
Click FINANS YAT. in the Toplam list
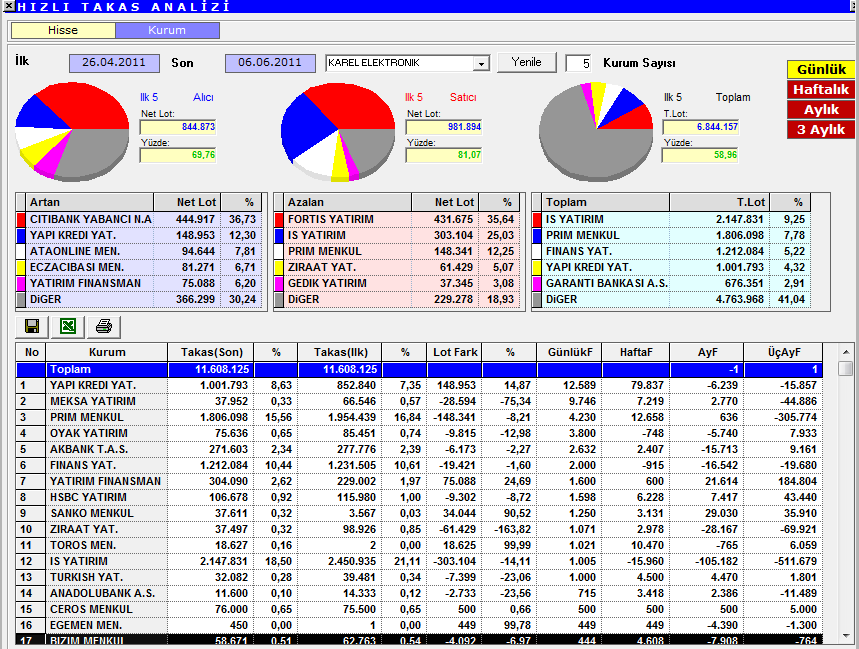point(579,251)
